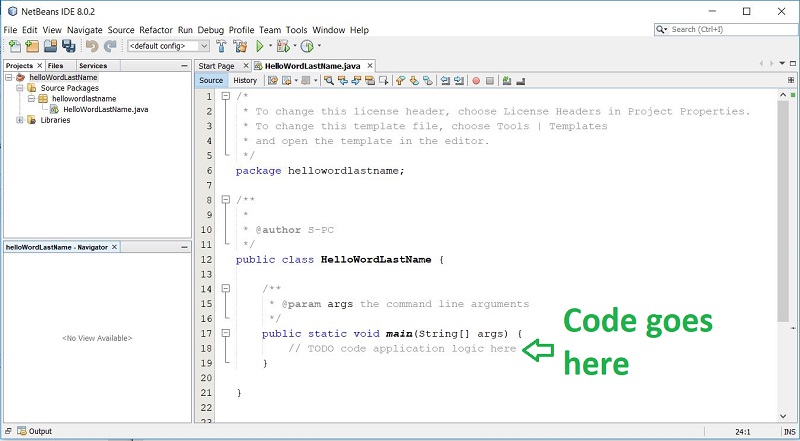This screenshot has width=800, height=441.
Task: Click the editor scrollbar down arrow
Action: tap(783, 416)
